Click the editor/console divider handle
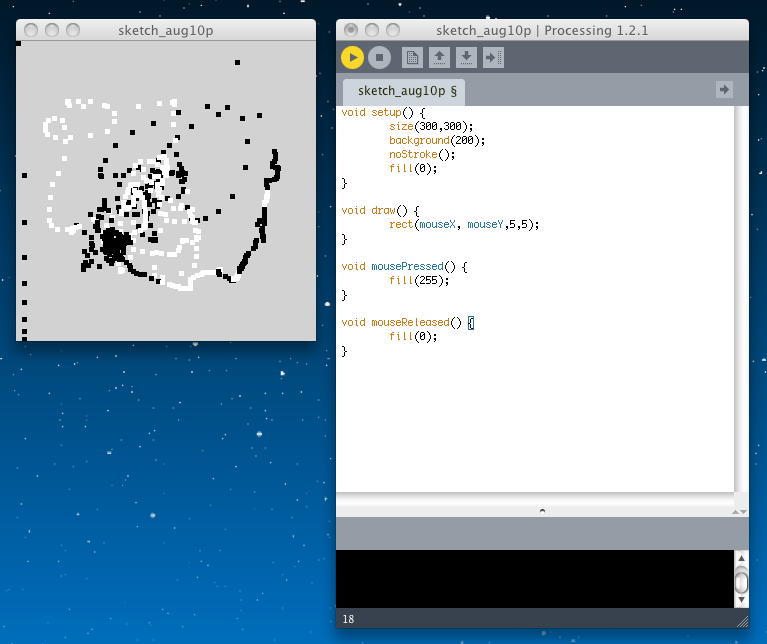The image size is (767, 644). [x=542, y=510]
